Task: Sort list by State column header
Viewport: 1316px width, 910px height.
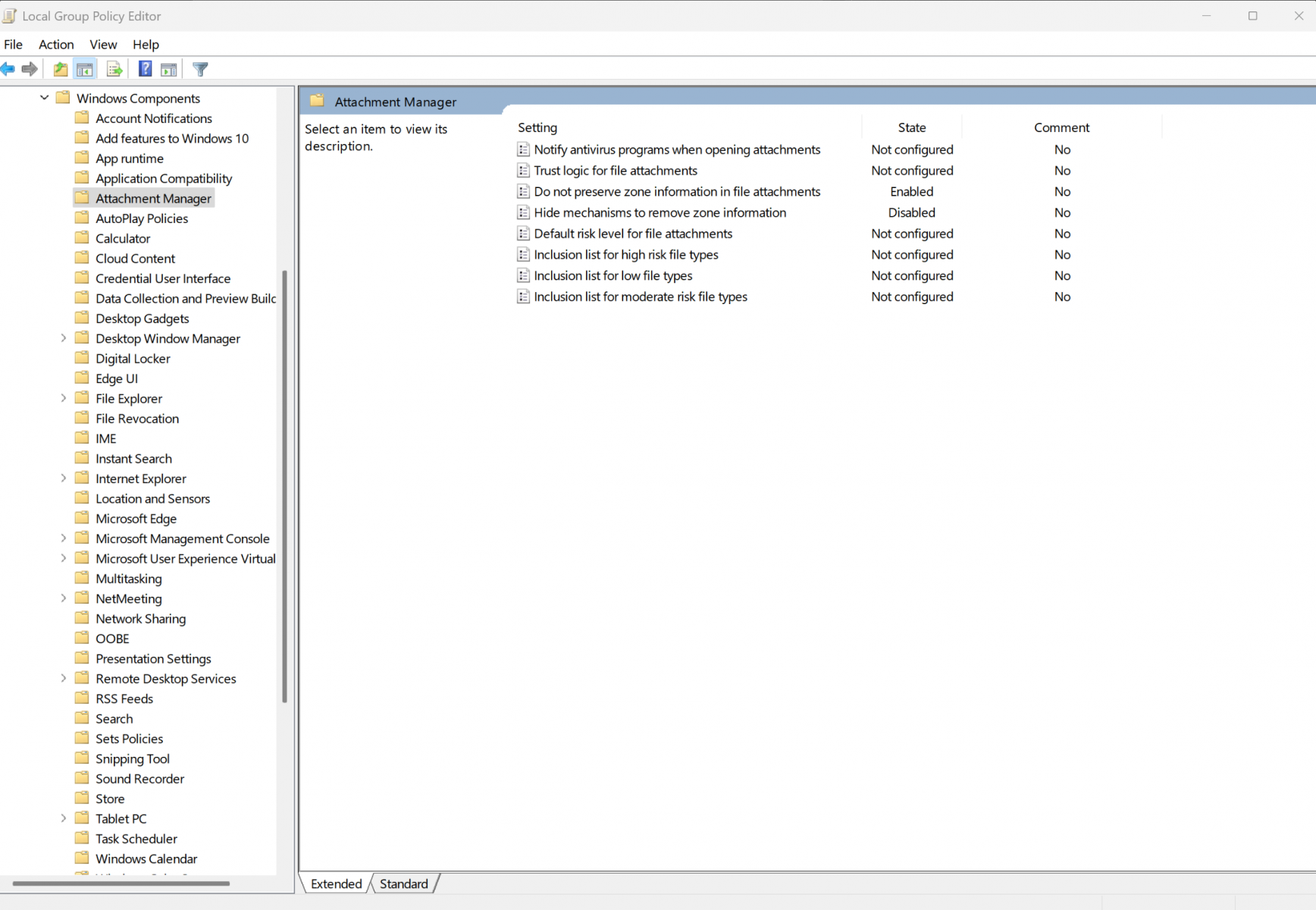Action: click(x=911, y=127)
